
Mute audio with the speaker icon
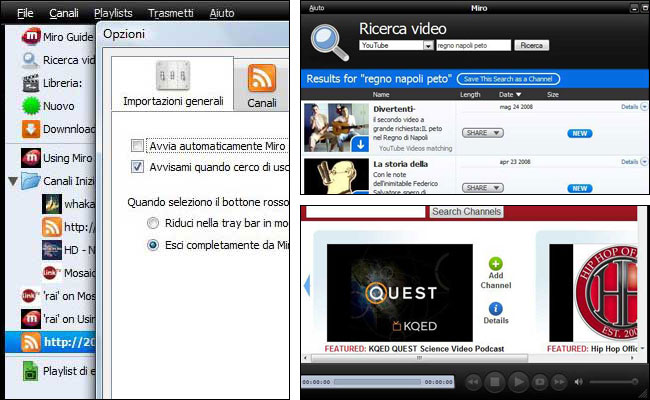pos(578,381)
